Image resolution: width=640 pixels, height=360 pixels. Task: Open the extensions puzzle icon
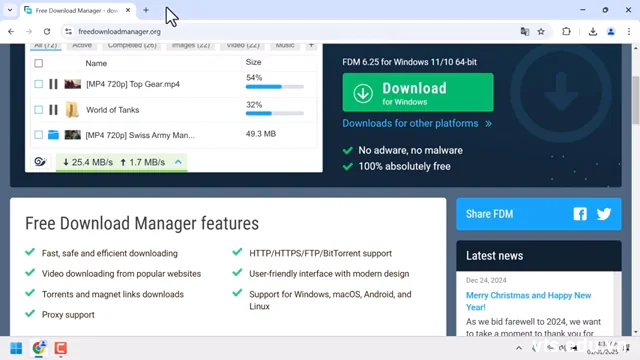566,31
